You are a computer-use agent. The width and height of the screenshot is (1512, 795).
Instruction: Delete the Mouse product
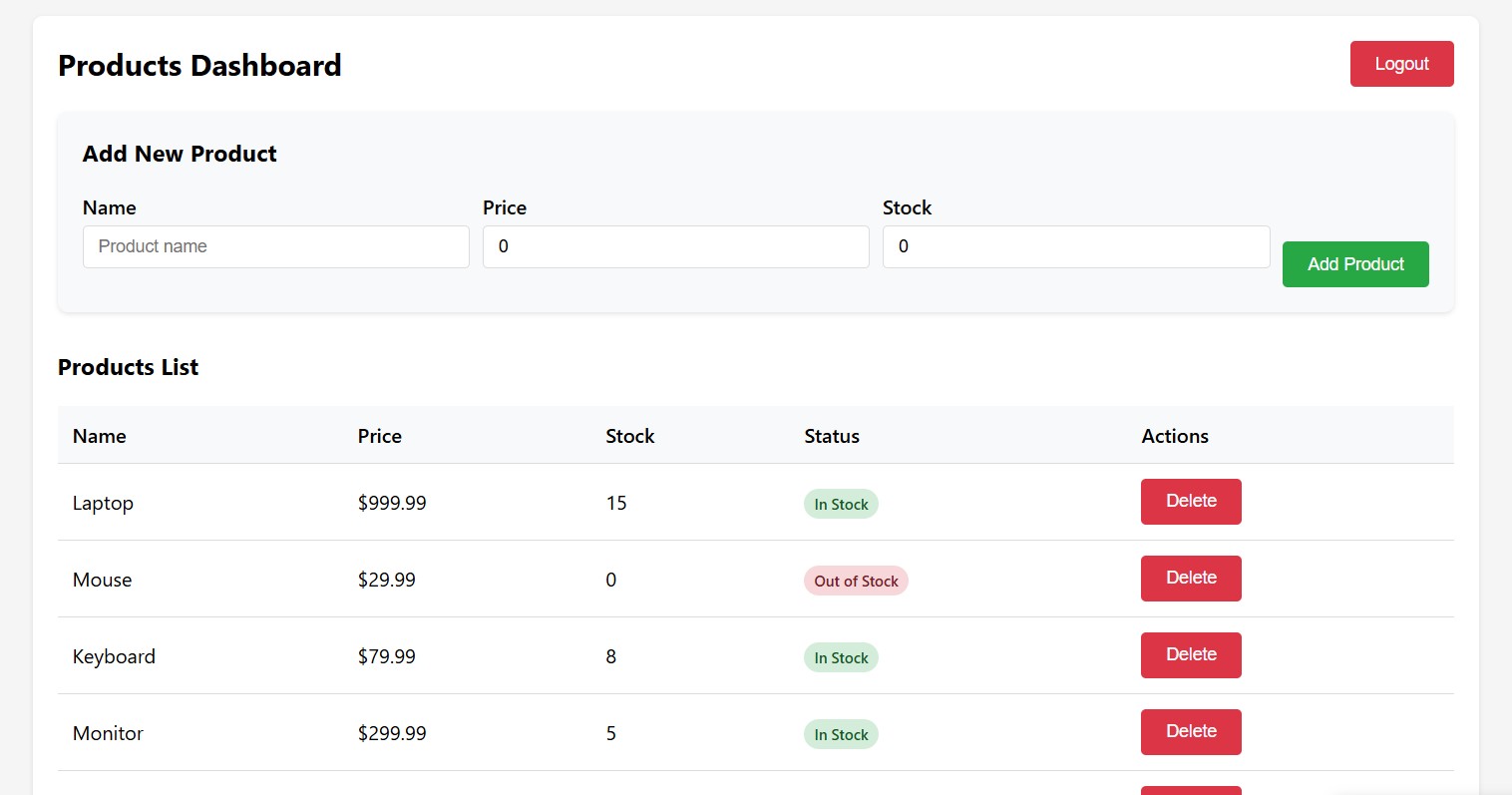[1190, 579]
